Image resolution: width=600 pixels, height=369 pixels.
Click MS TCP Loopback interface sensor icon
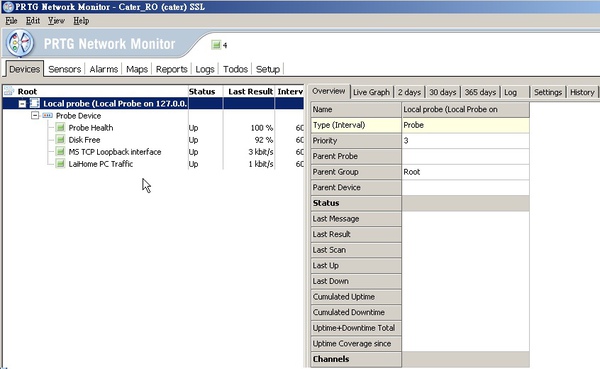pyautogui.click(x=60, y=152)
